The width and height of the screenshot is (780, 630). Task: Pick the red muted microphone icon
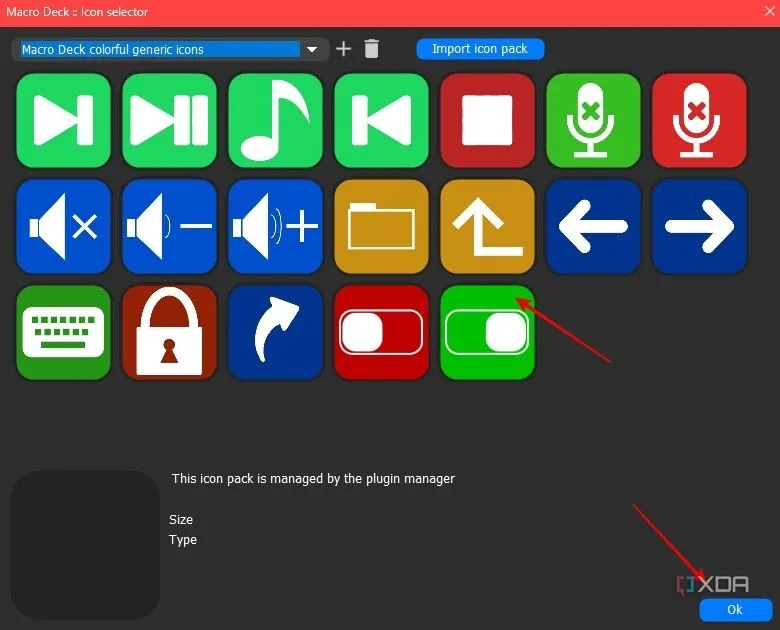point(699,120)
